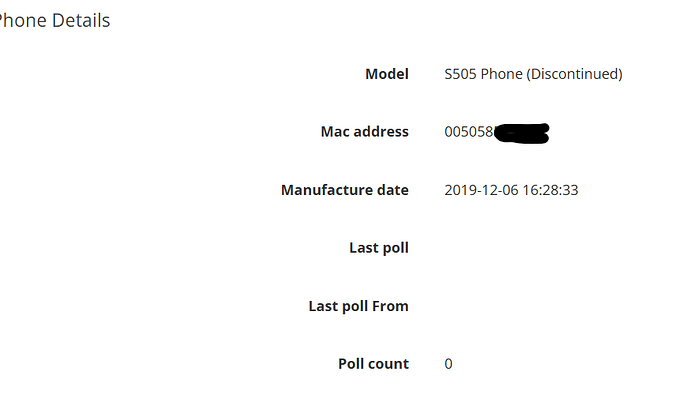Select the Manufacture date label
The image size is (690, 412).
coord(344,190)
